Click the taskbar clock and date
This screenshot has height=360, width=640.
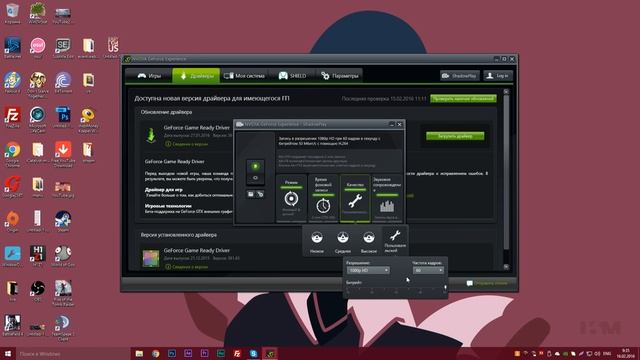click(626, 353)
